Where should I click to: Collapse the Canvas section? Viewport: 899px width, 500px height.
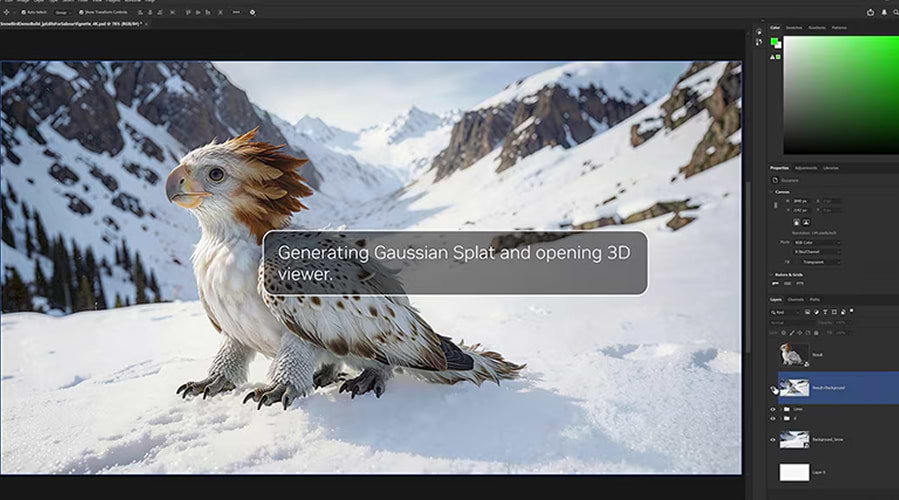(x=772, y=192)
